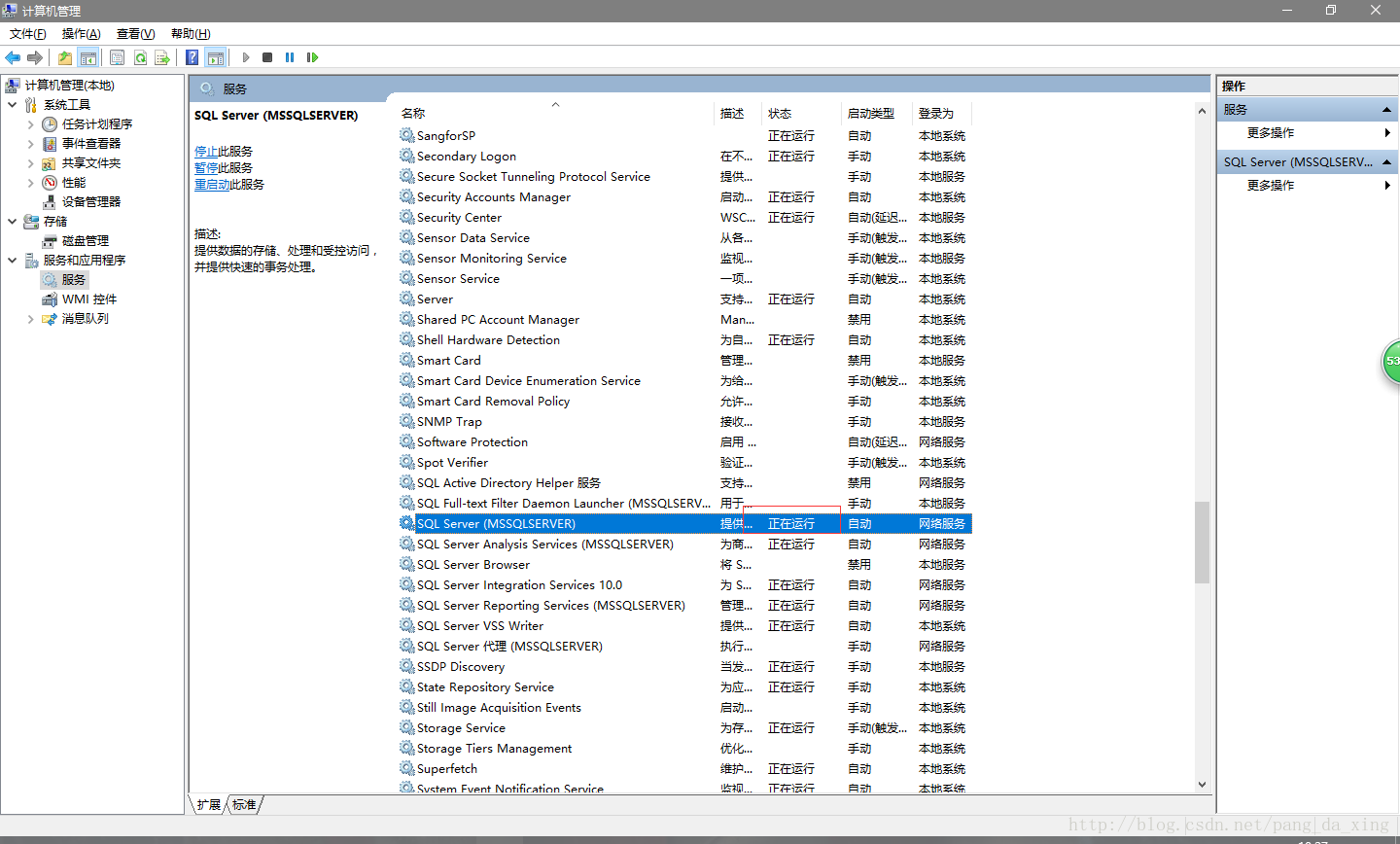Select the Secondary Logon service

pos(684,157)
